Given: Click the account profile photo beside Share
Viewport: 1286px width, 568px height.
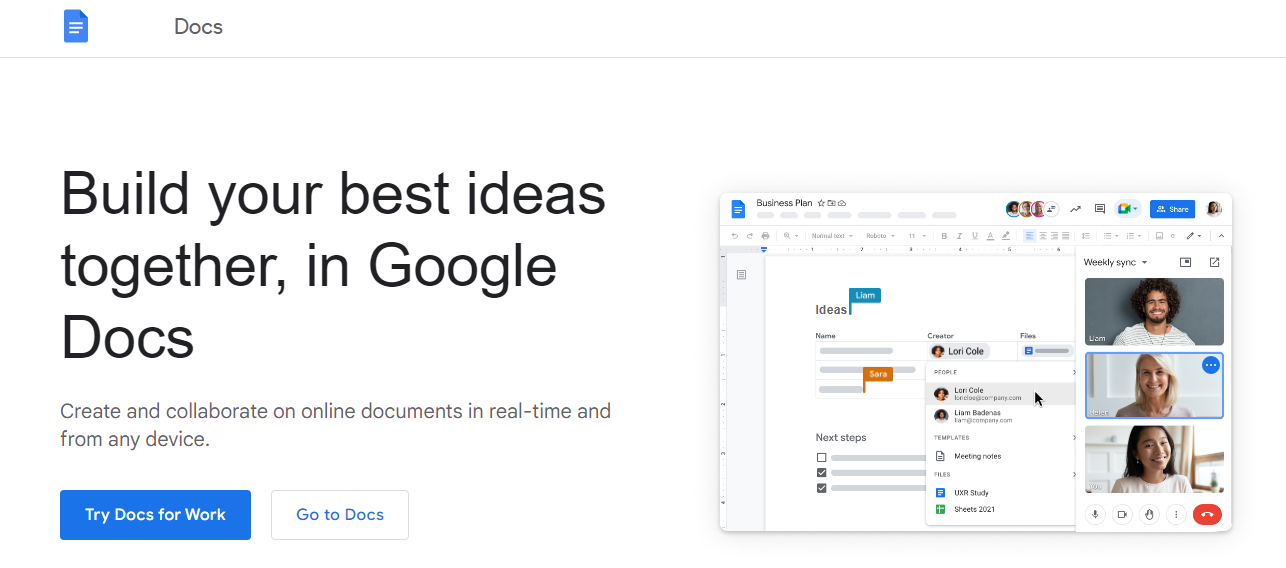Looking at the screenshot, I should click(x=1214, y=209).
